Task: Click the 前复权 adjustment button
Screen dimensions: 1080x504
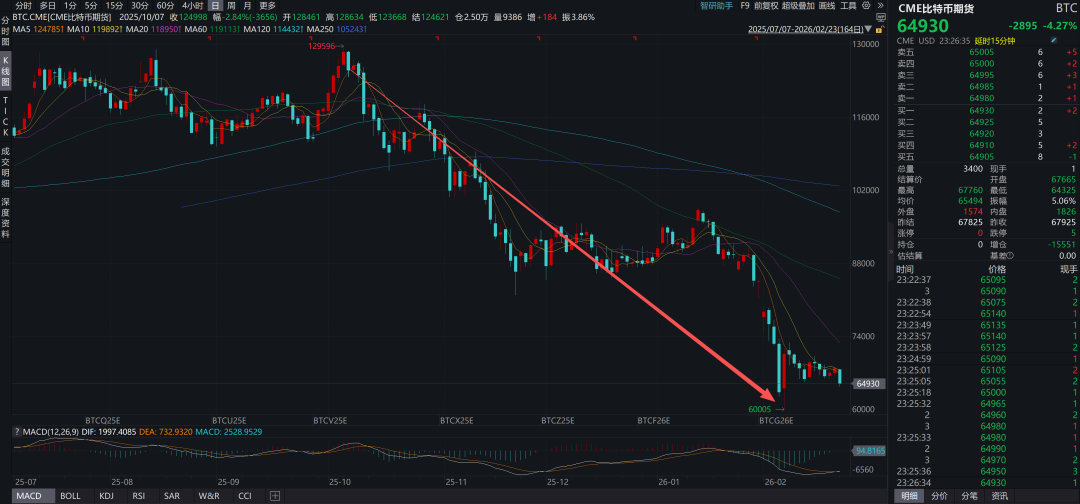Action: click(766, 5)
